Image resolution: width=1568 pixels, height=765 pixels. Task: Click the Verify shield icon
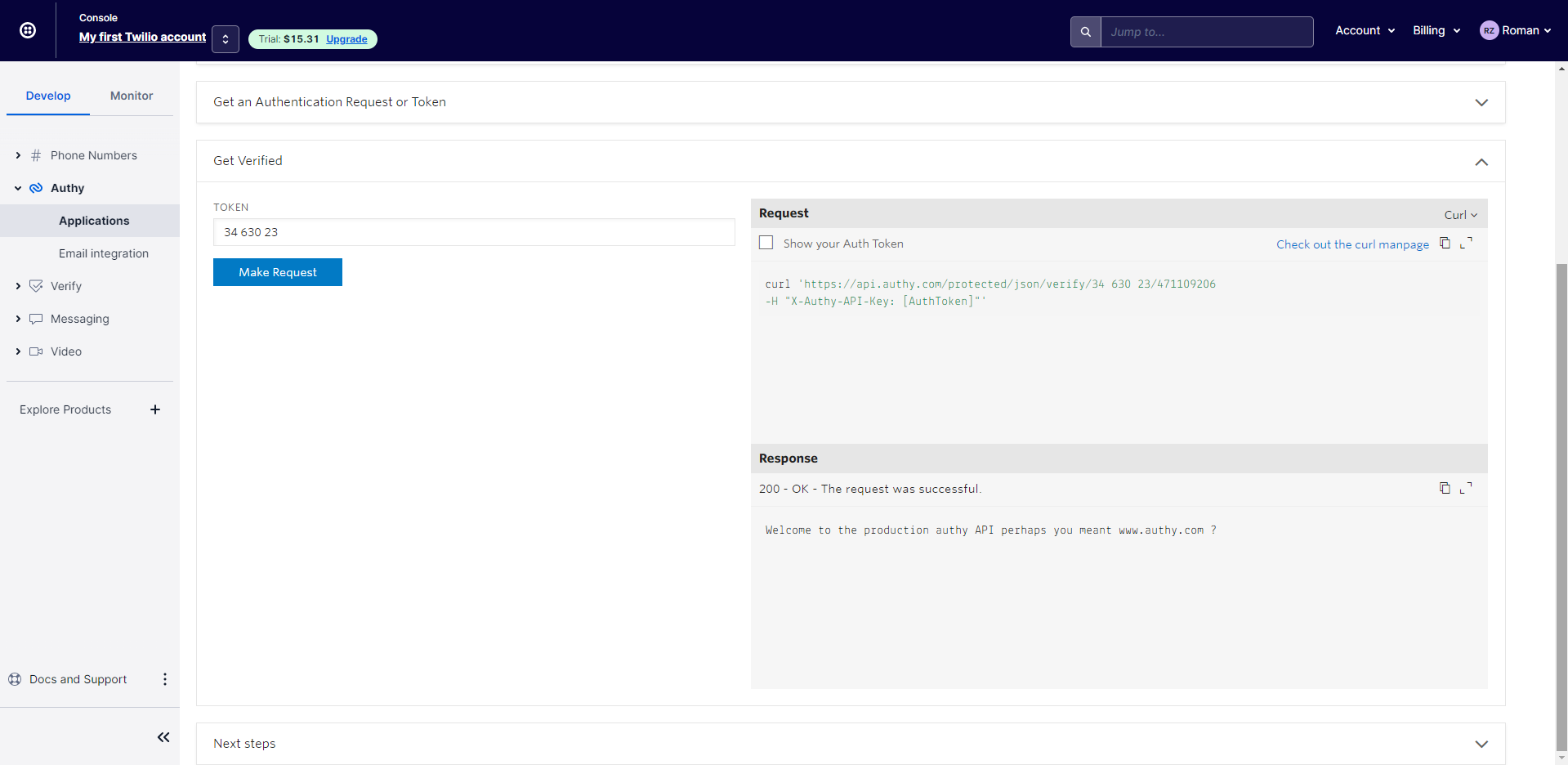click(36, 286)
